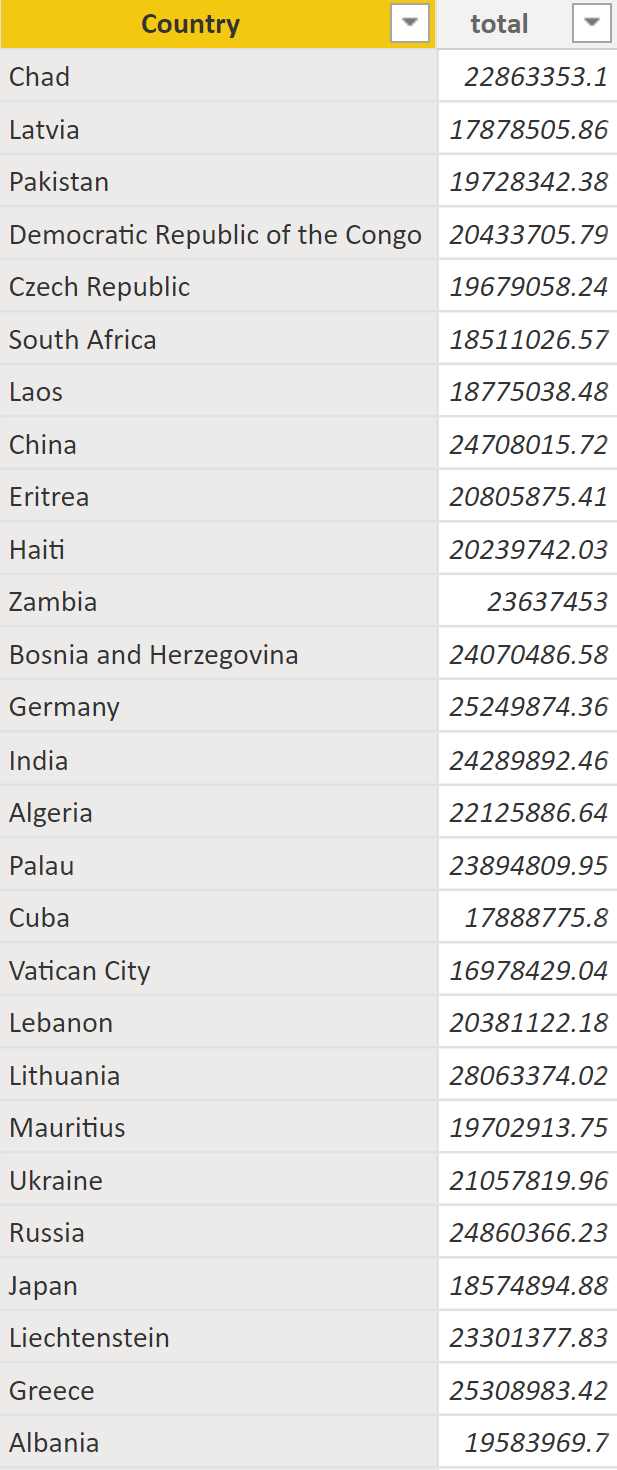Click the South Africa cell
The width and height of the screenshot is (617, 1470).
[83, 340]
